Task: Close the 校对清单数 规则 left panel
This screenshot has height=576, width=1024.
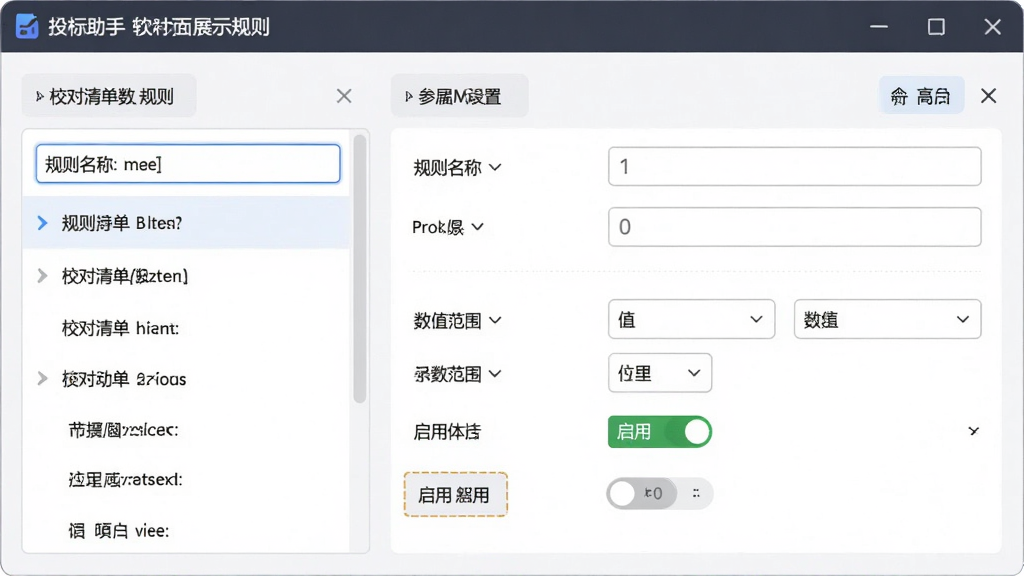Action: (344, 97)
